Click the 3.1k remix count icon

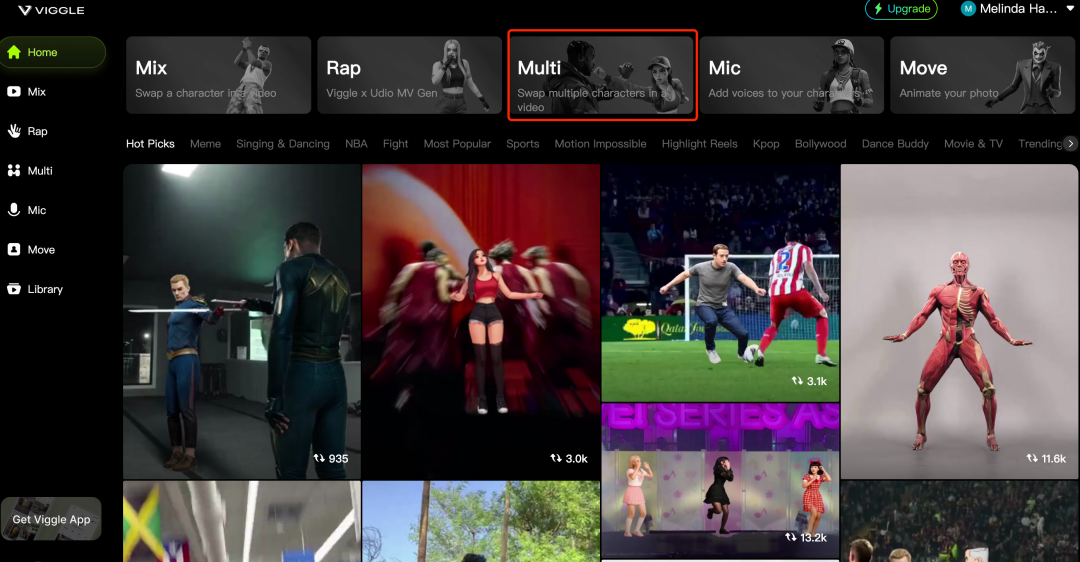797,381
